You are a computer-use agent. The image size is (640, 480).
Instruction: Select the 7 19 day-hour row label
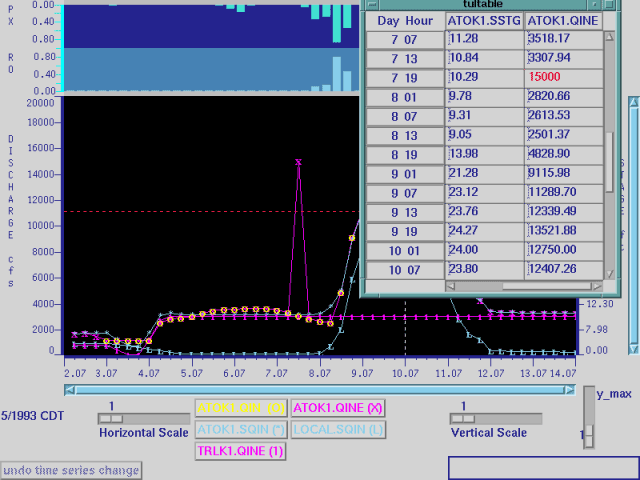click(405, 78)
